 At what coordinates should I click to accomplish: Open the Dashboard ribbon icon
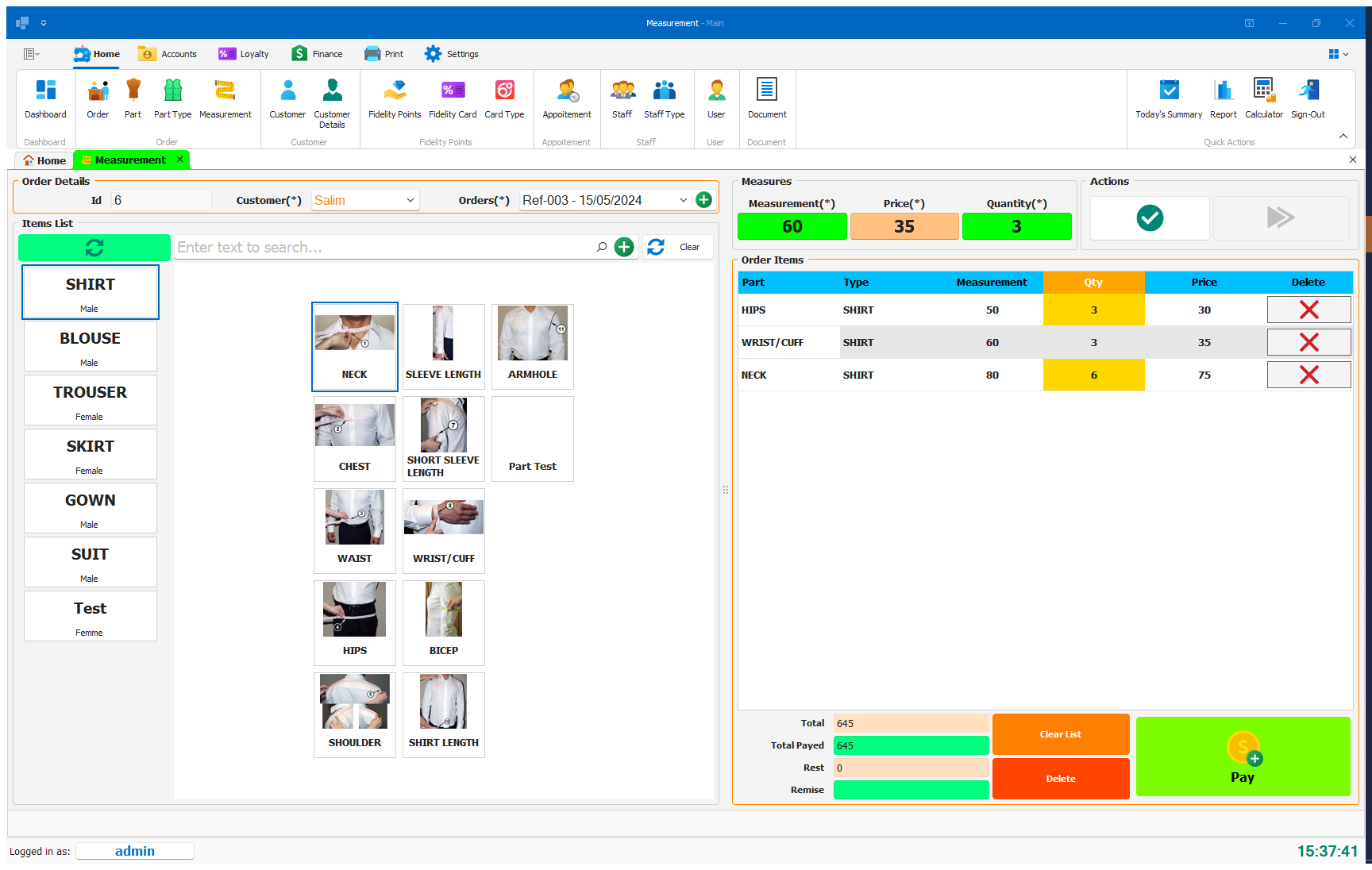(45, 98)
